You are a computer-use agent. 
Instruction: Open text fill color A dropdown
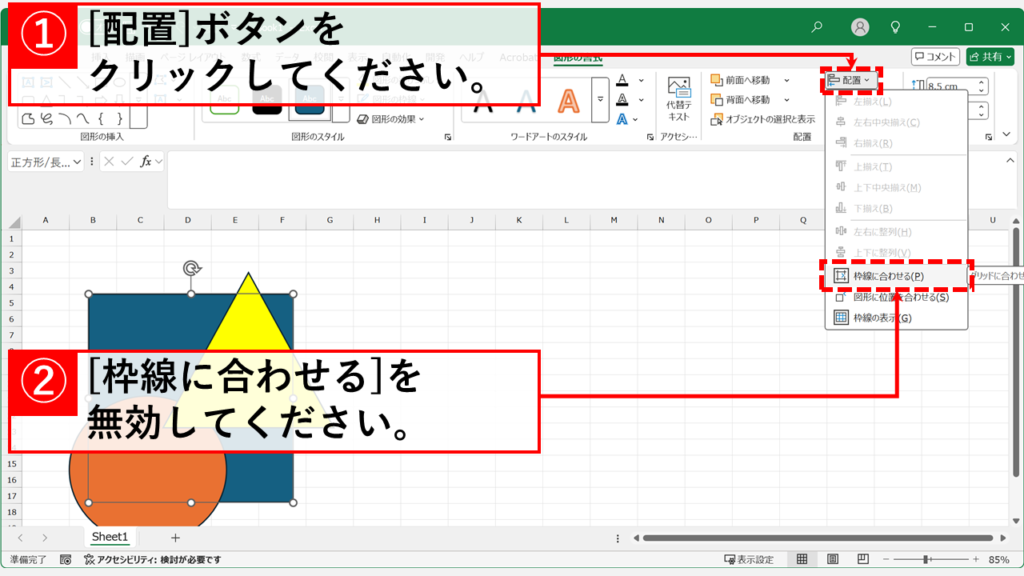[641, 80]
